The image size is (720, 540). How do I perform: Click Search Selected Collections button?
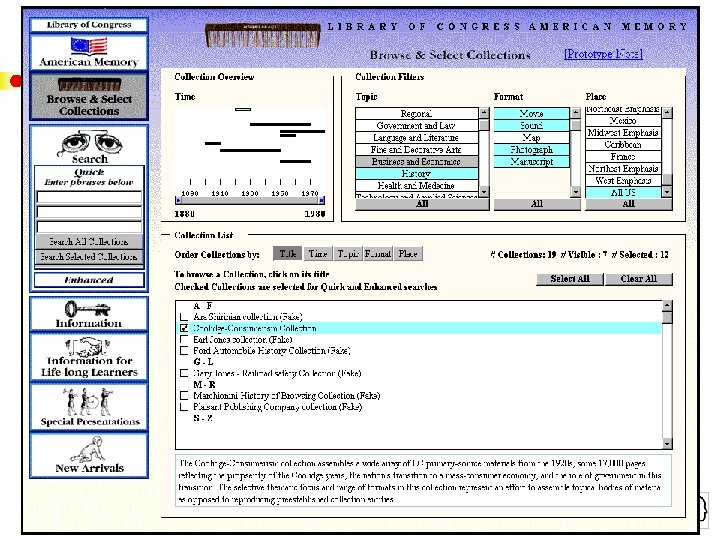(89, 257)
